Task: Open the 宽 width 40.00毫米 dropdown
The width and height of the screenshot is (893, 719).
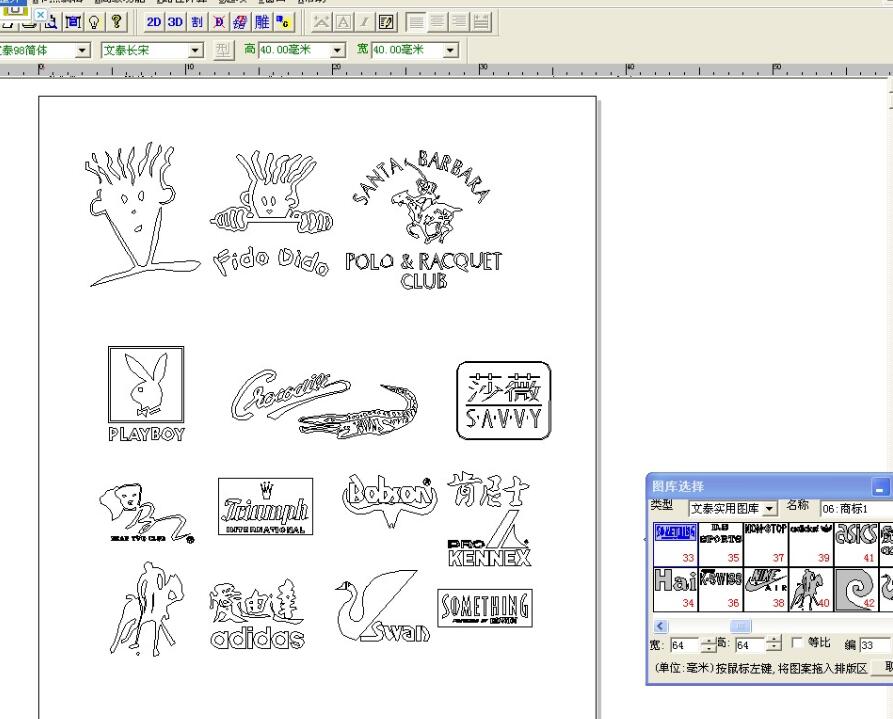Action: click(x=451, y=51)
